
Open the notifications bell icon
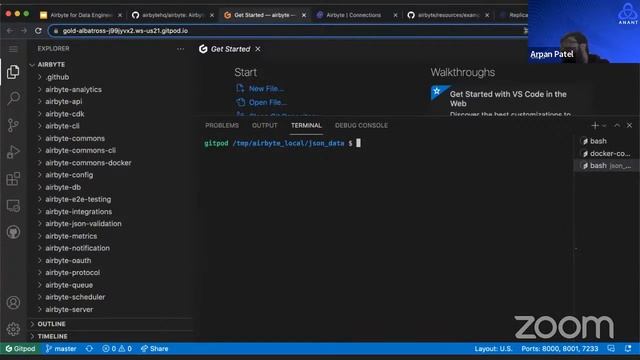coord(628,349)
